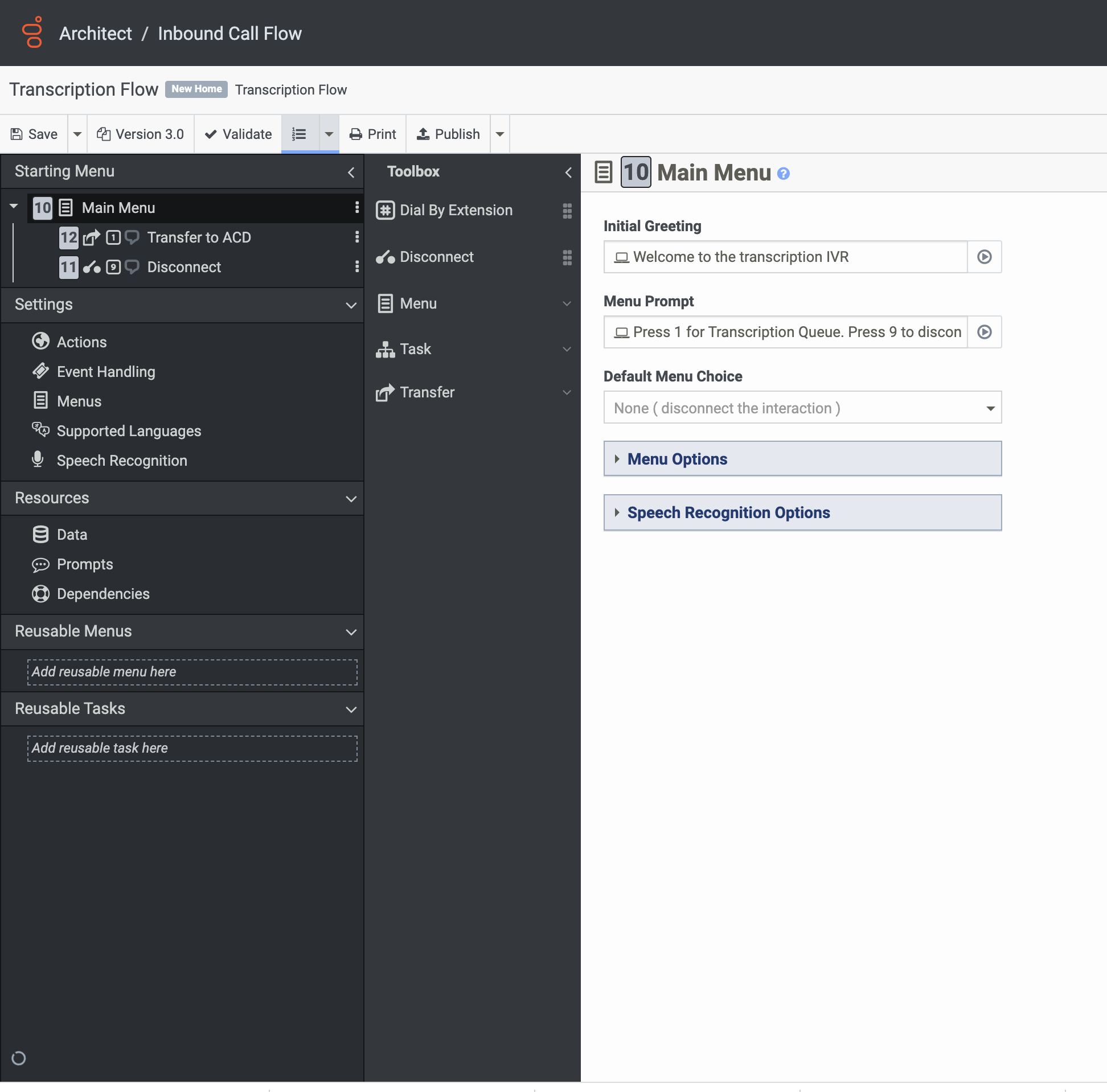Publish the flow
This screenshot has height=1092, width=1107.
coord(448,133)
